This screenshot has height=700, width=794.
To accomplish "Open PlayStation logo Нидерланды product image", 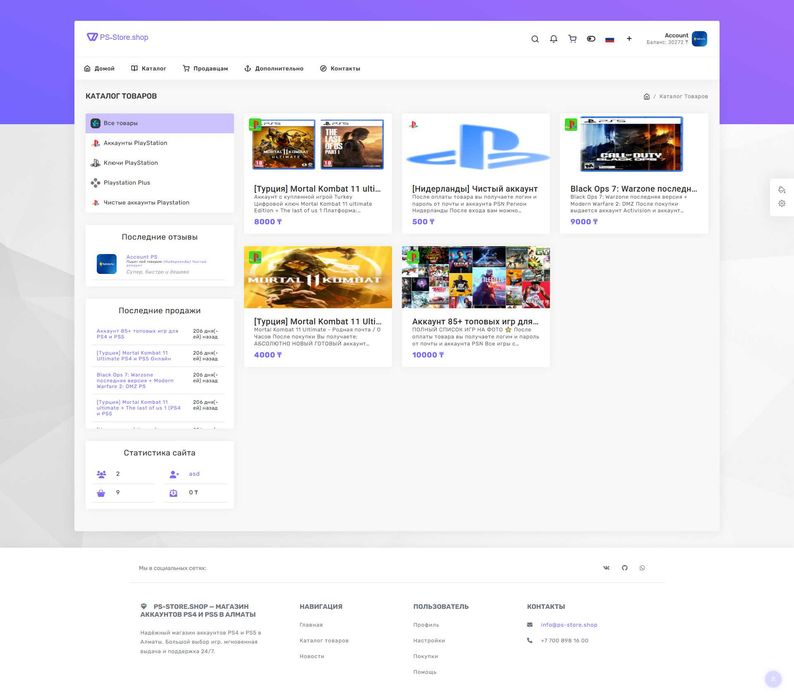I will [476, 144].
